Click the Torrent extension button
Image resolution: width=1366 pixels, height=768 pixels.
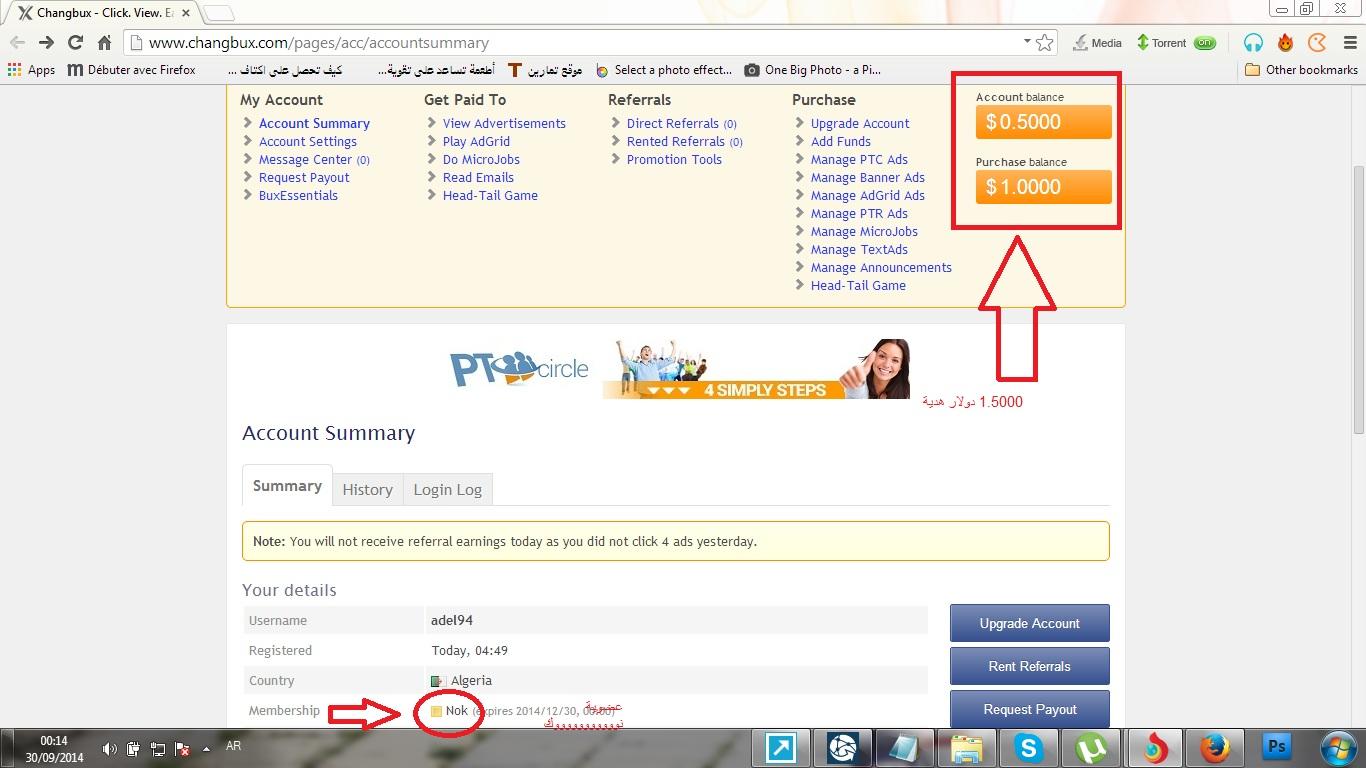pyautogui.click(x=1176, y=43)
